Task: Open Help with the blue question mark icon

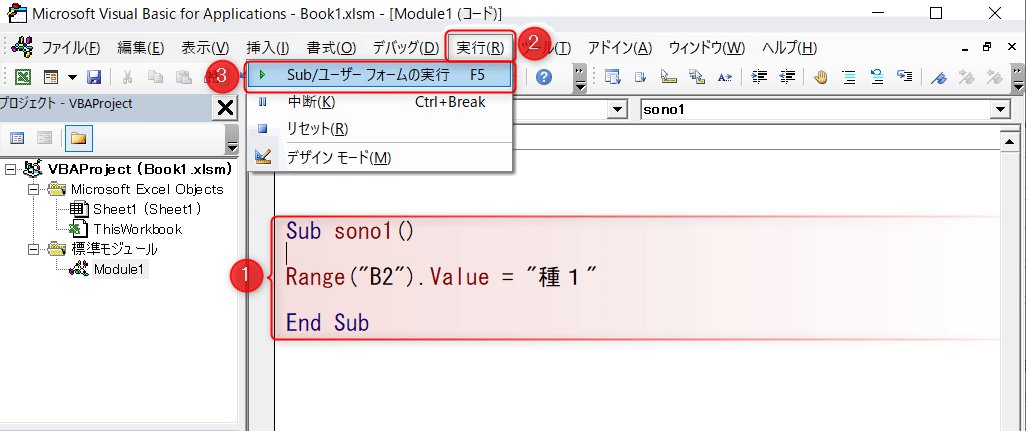Action: coord(544,77)
